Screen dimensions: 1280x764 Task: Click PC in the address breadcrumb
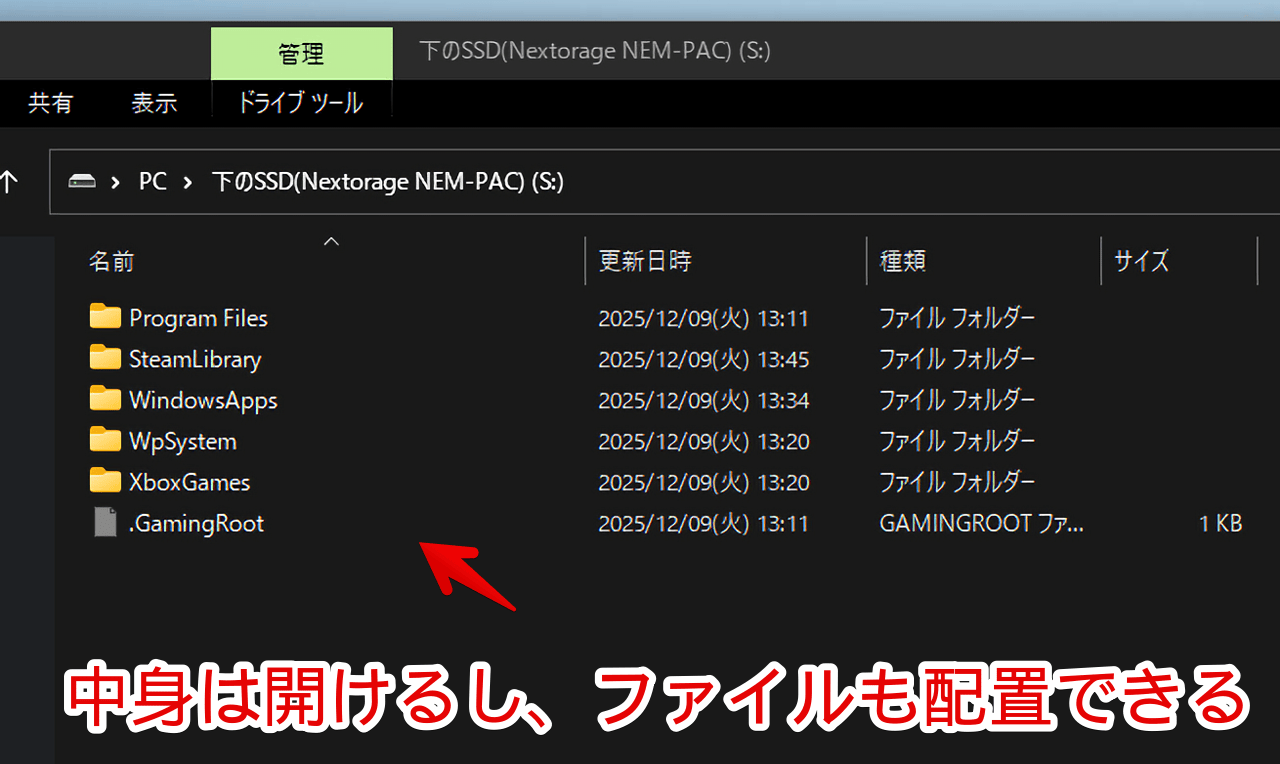tap(152, 182)
